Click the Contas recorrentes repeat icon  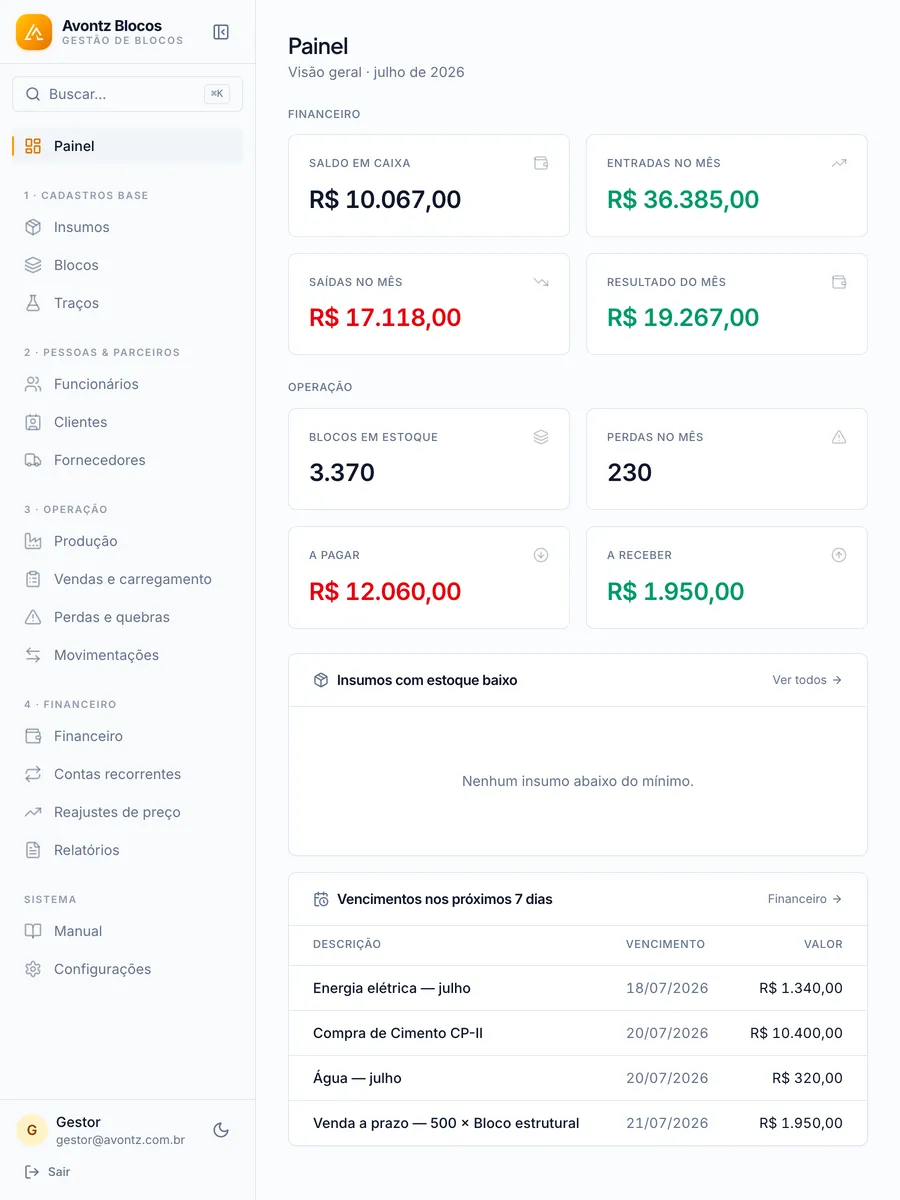(x=33, y=774)
